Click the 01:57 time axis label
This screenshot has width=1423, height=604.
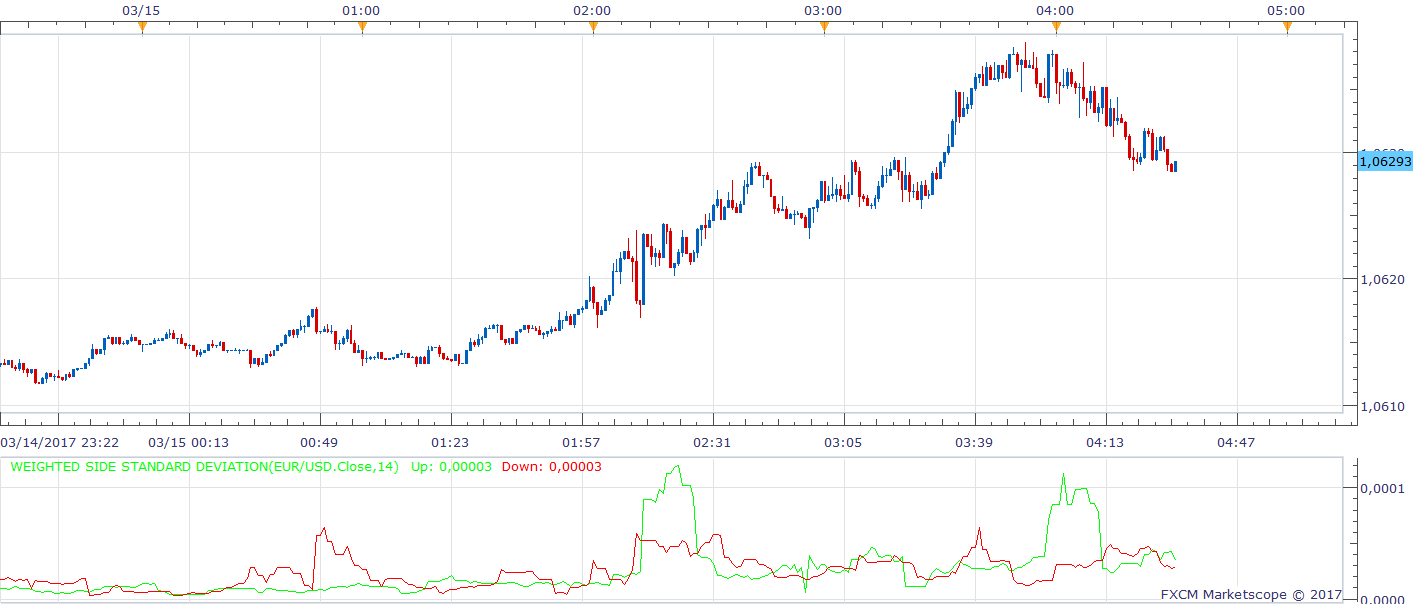click(x=580, y=442)
